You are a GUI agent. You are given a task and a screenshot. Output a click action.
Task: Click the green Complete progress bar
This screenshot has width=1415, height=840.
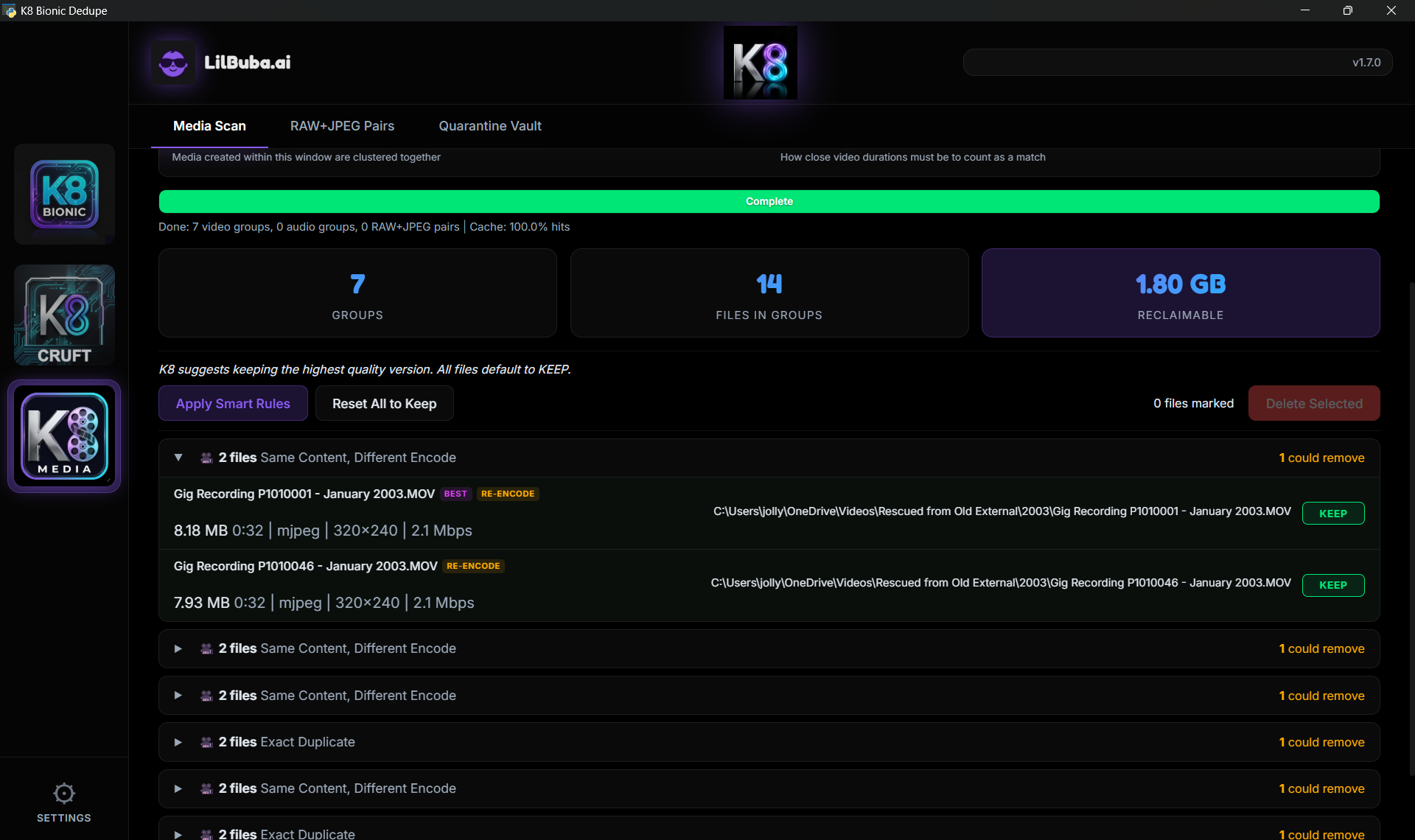click(x=769, y=200)
